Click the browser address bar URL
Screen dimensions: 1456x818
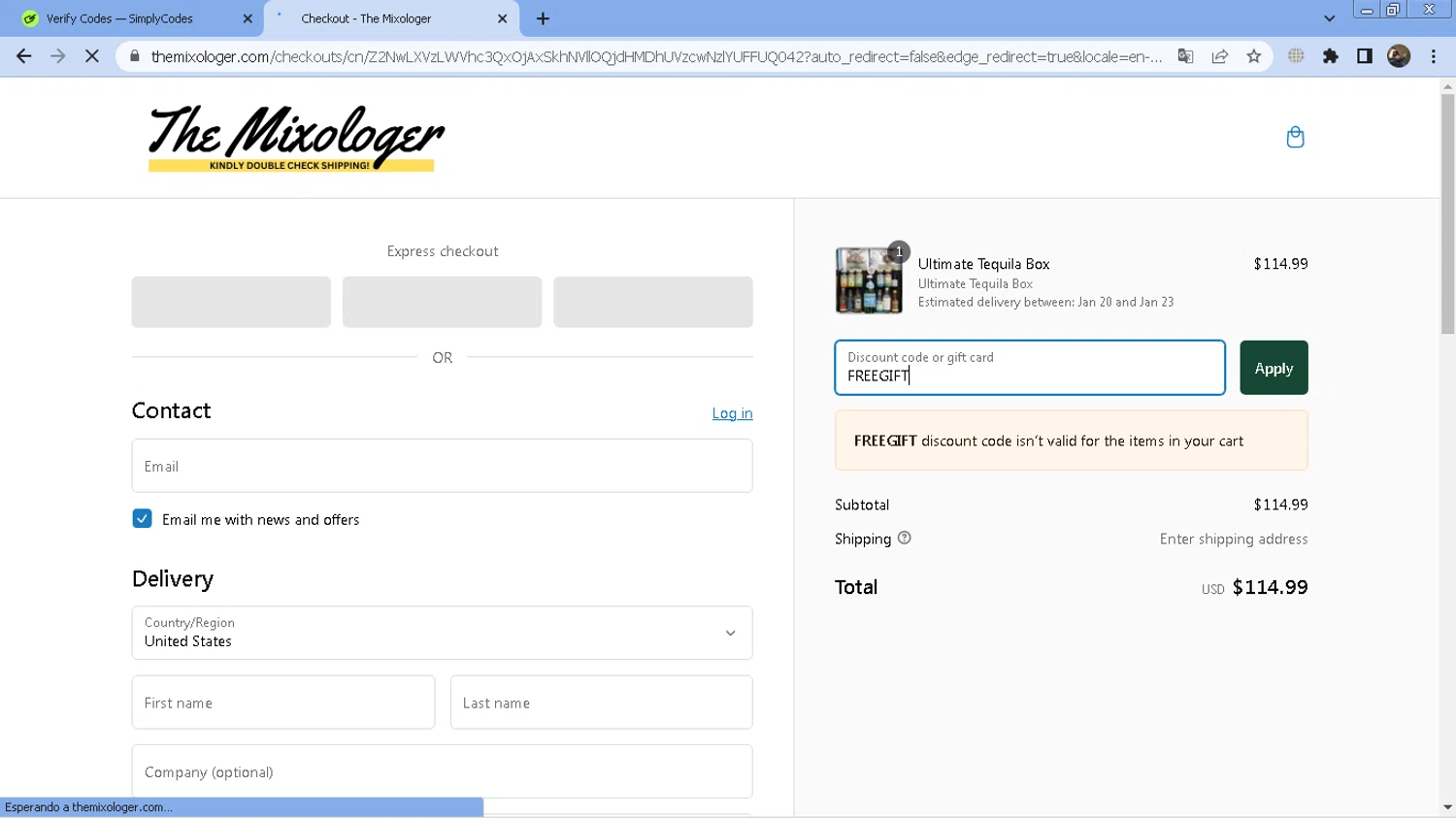[x=656, y=56]
